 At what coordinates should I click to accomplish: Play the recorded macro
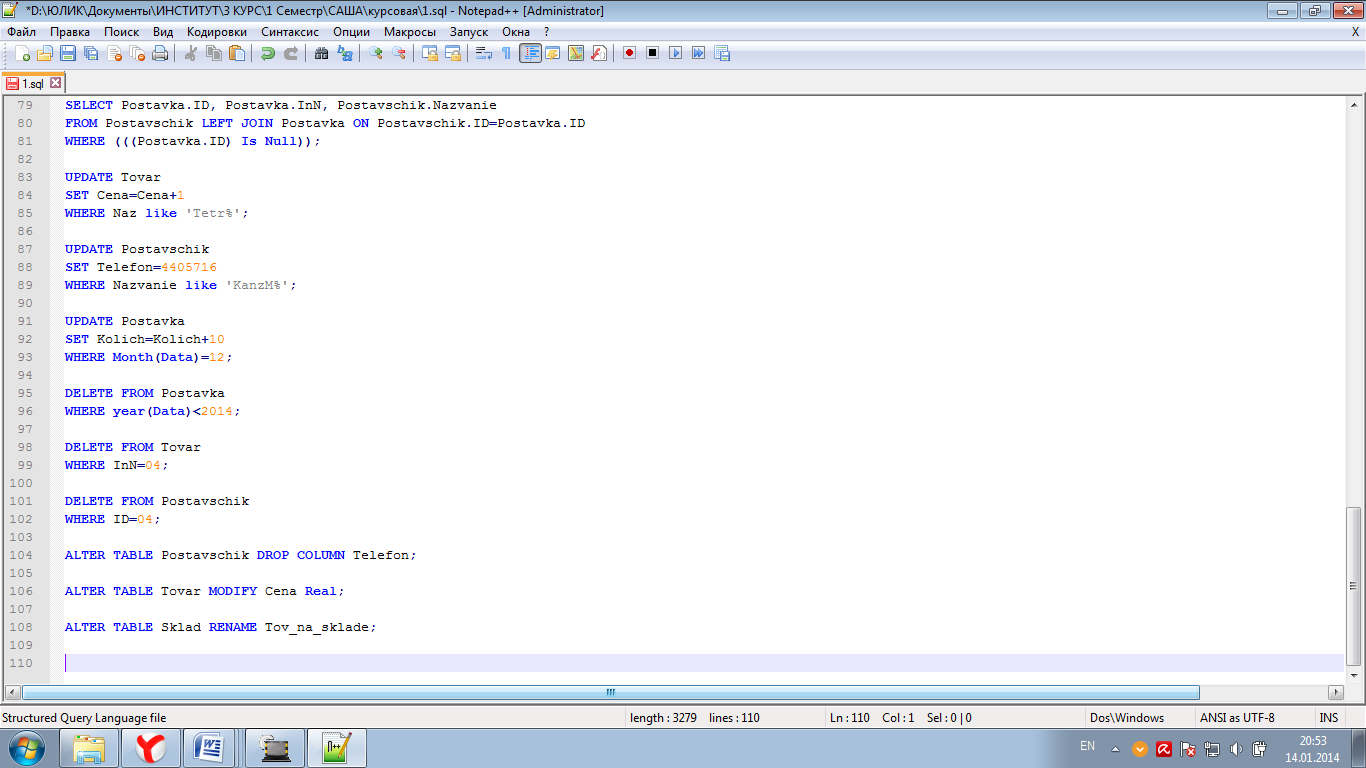pos(675,53)
